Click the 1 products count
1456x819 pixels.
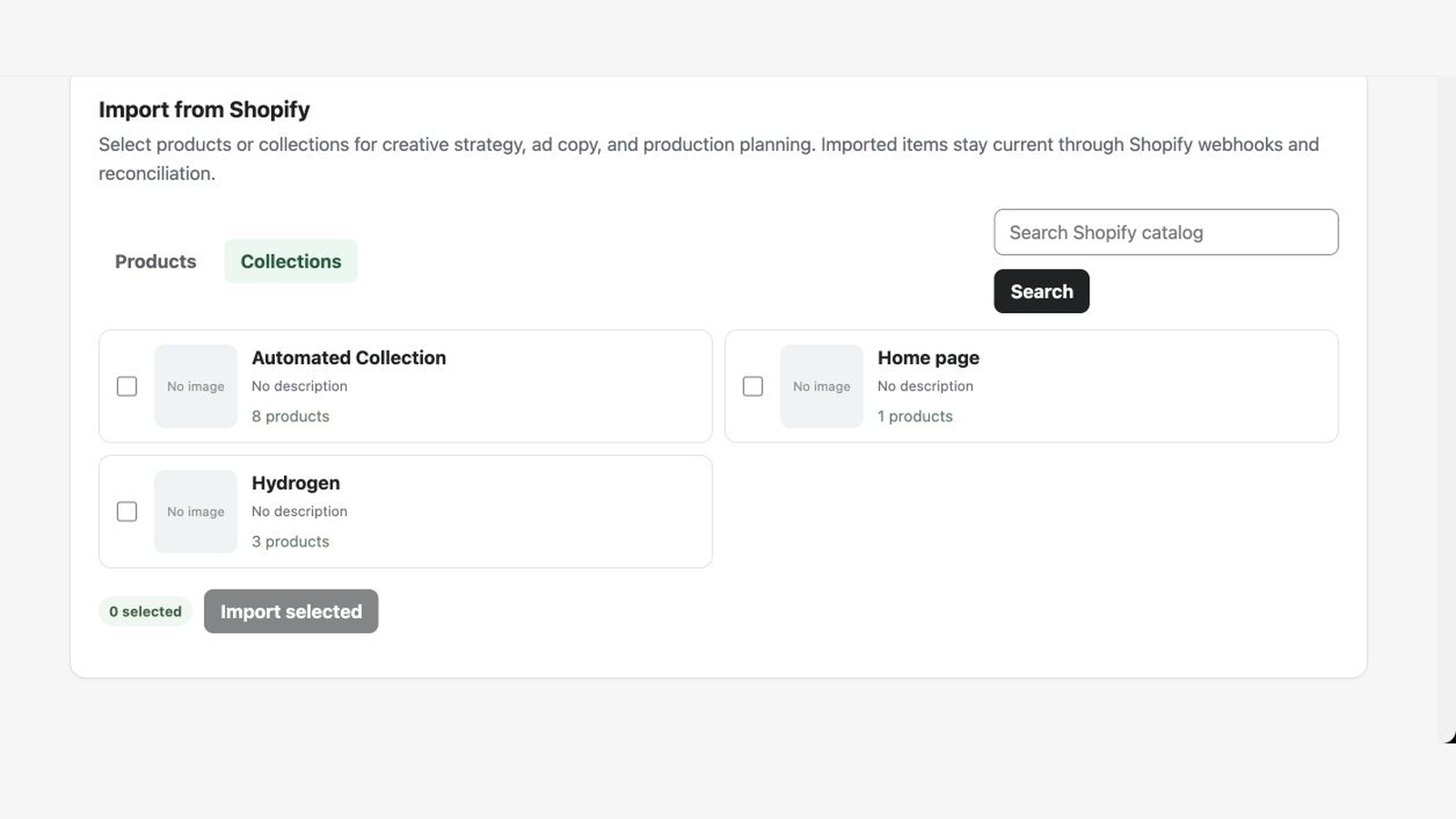coord(915,417)
